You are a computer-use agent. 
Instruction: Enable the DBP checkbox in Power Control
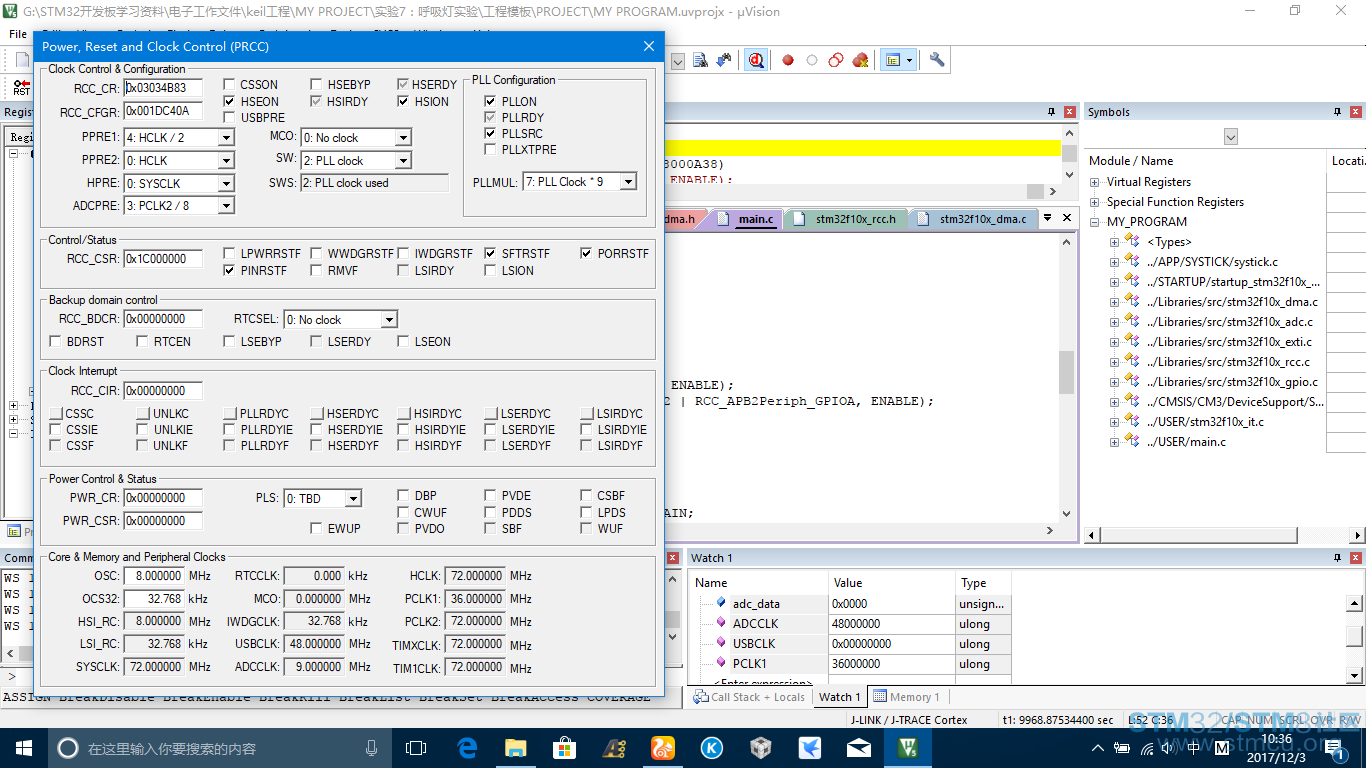tap(403, 495)
